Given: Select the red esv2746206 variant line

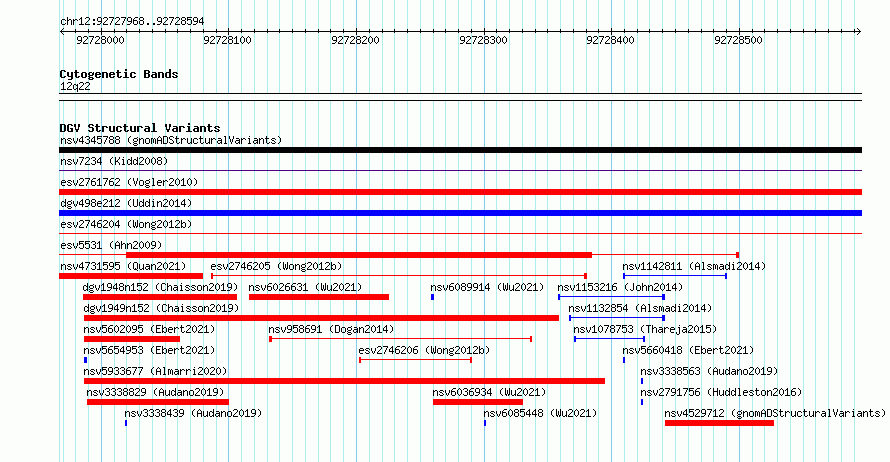Looking at the screenshot, I should click(415, 360).
